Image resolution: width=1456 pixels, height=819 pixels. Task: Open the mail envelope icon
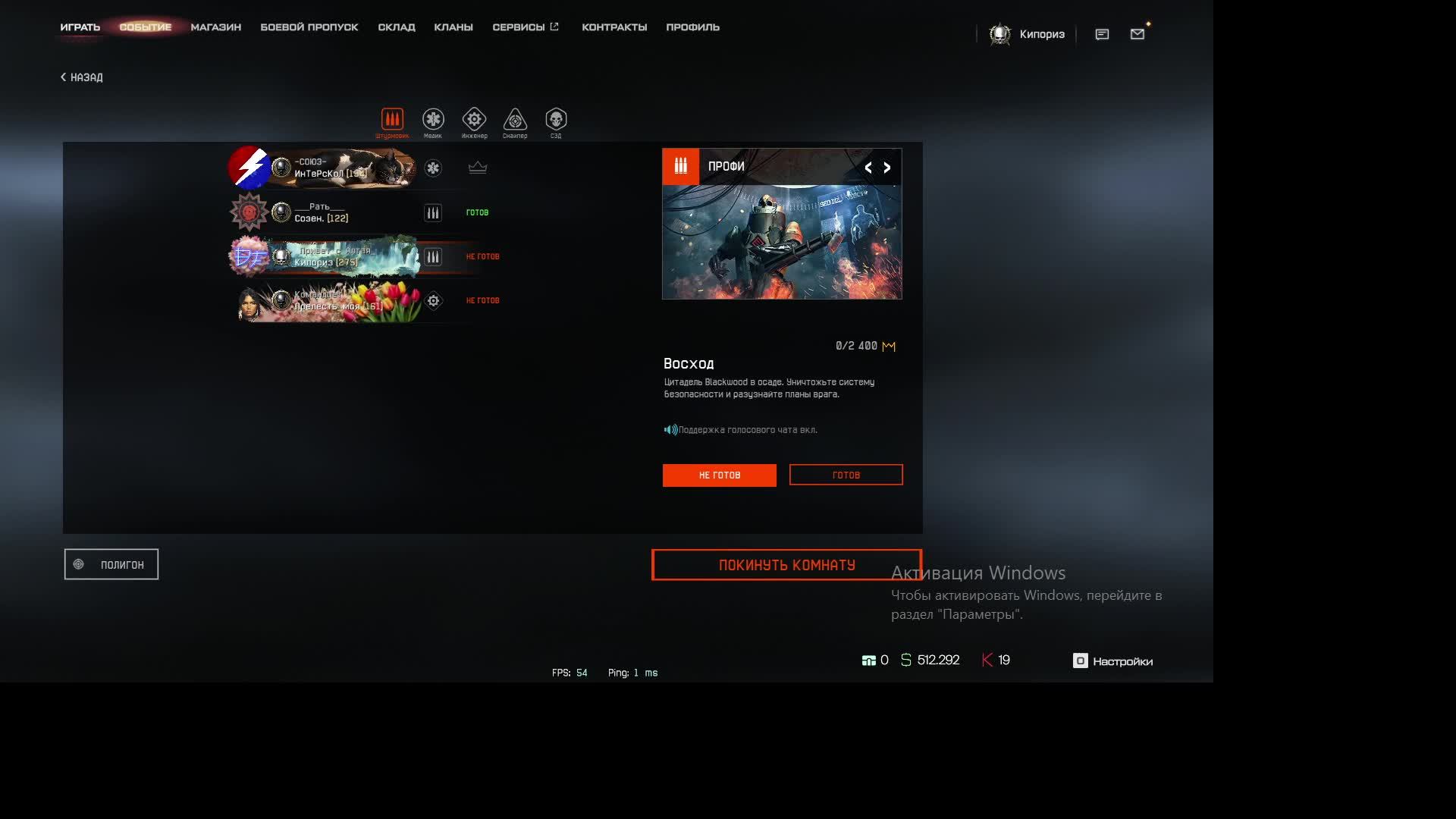[1137, 34]
